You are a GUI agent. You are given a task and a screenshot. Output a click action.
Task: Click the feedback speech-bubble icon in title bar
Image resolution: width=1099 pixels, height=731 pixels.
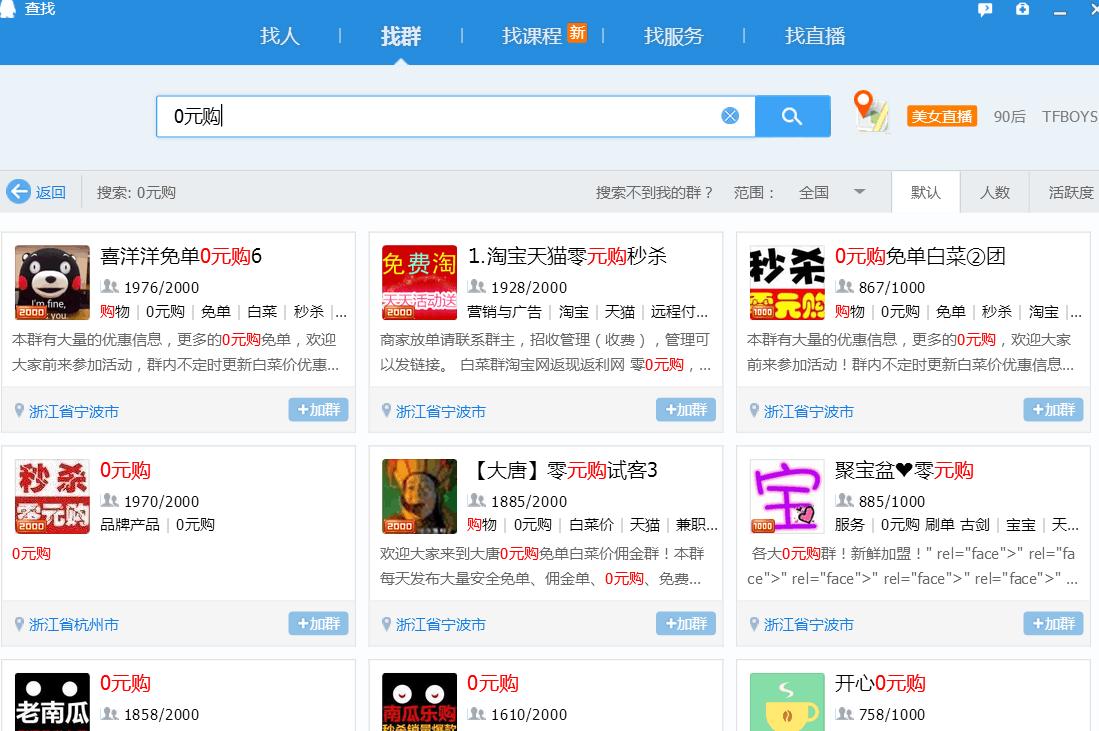[985, 9]
